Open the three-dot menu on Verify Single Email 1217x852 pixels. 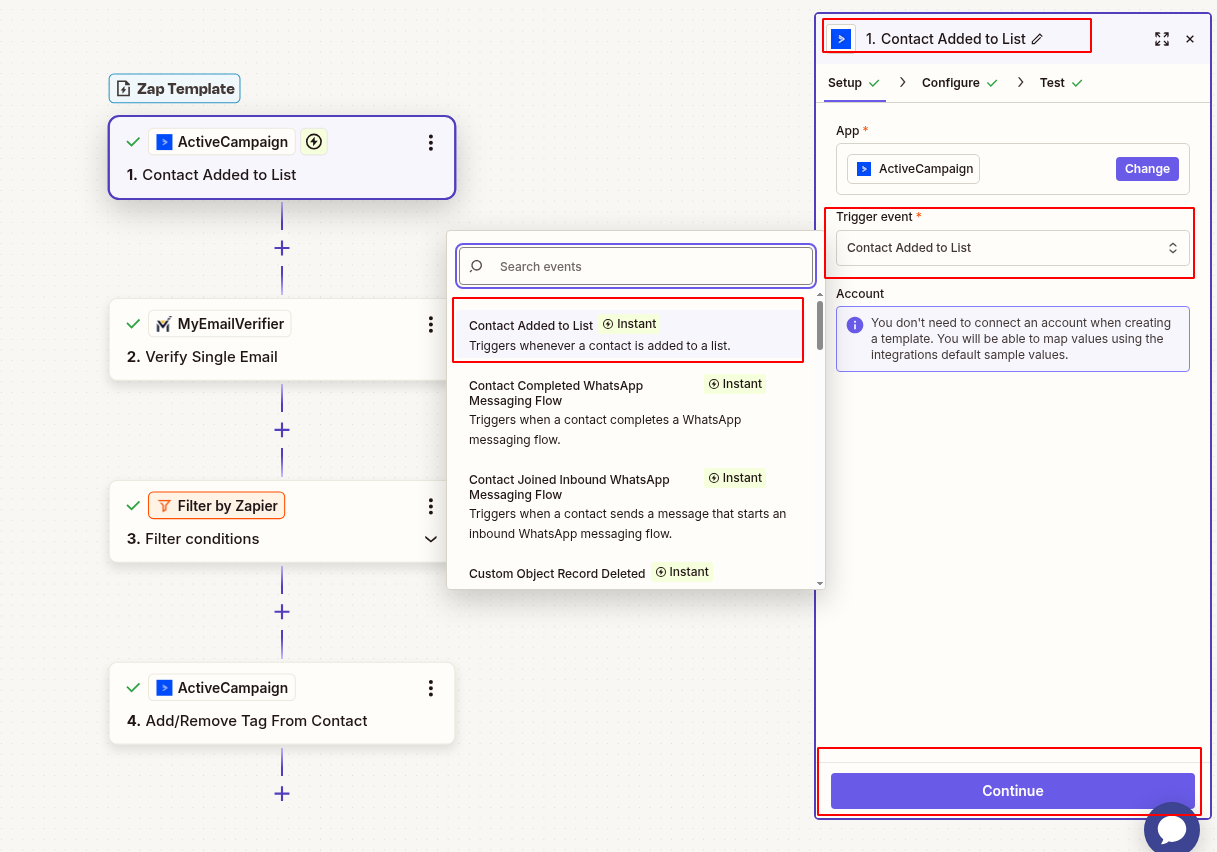click(x=431, y=323)
